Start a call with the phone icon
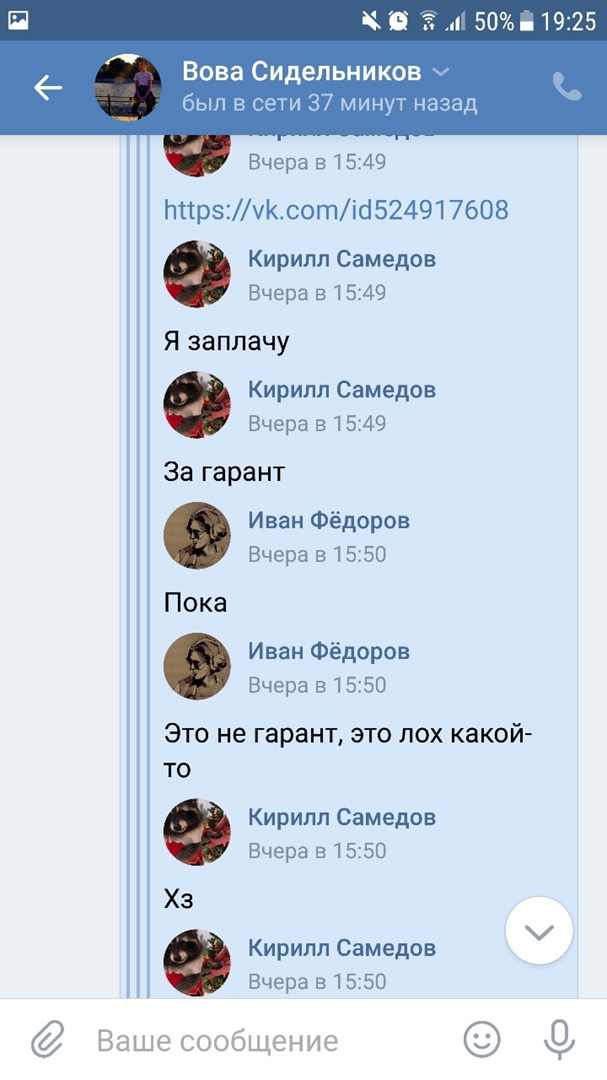607x1080 pixels. (x=567, y=87)
